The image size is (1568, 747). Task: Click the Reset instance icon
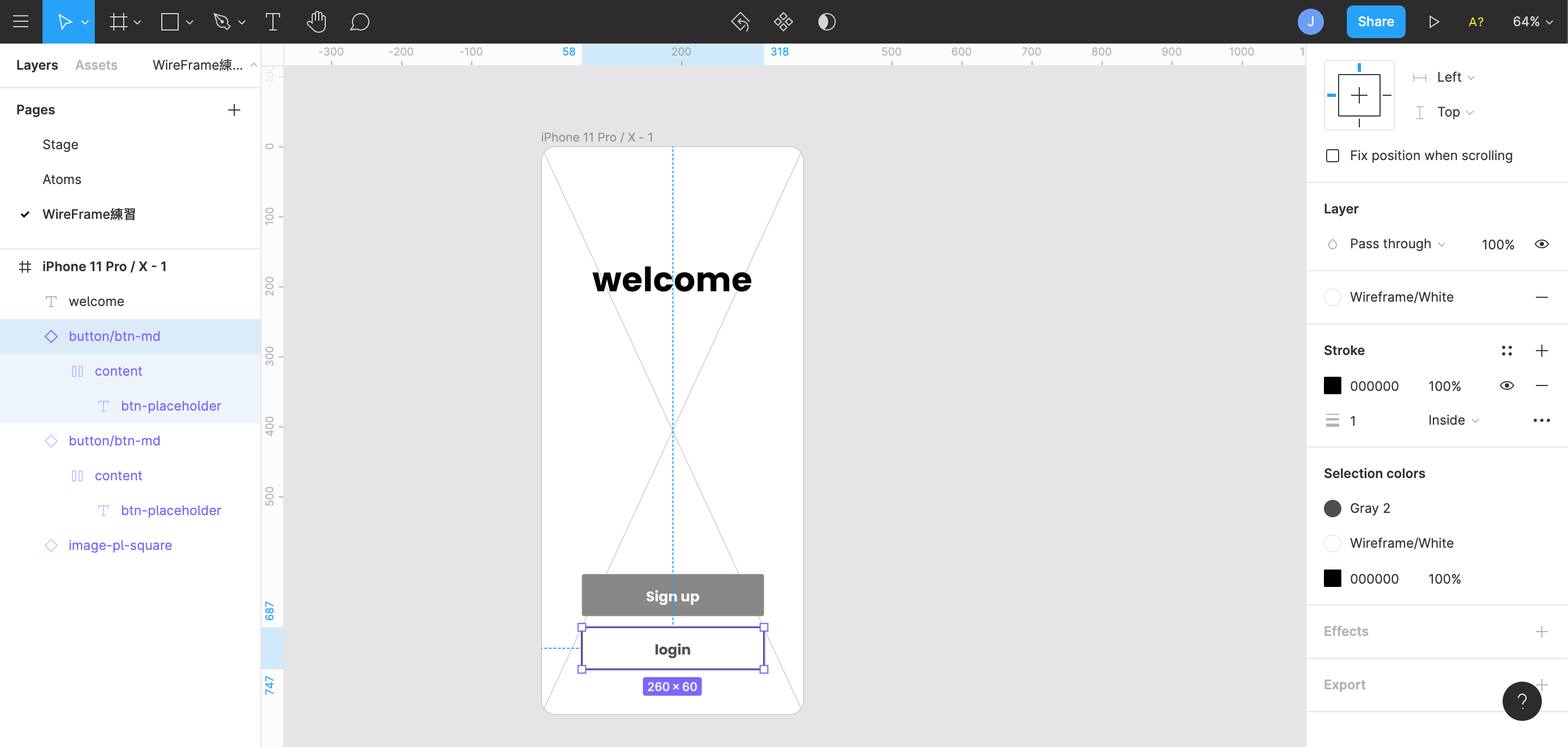tap(740, 22)
